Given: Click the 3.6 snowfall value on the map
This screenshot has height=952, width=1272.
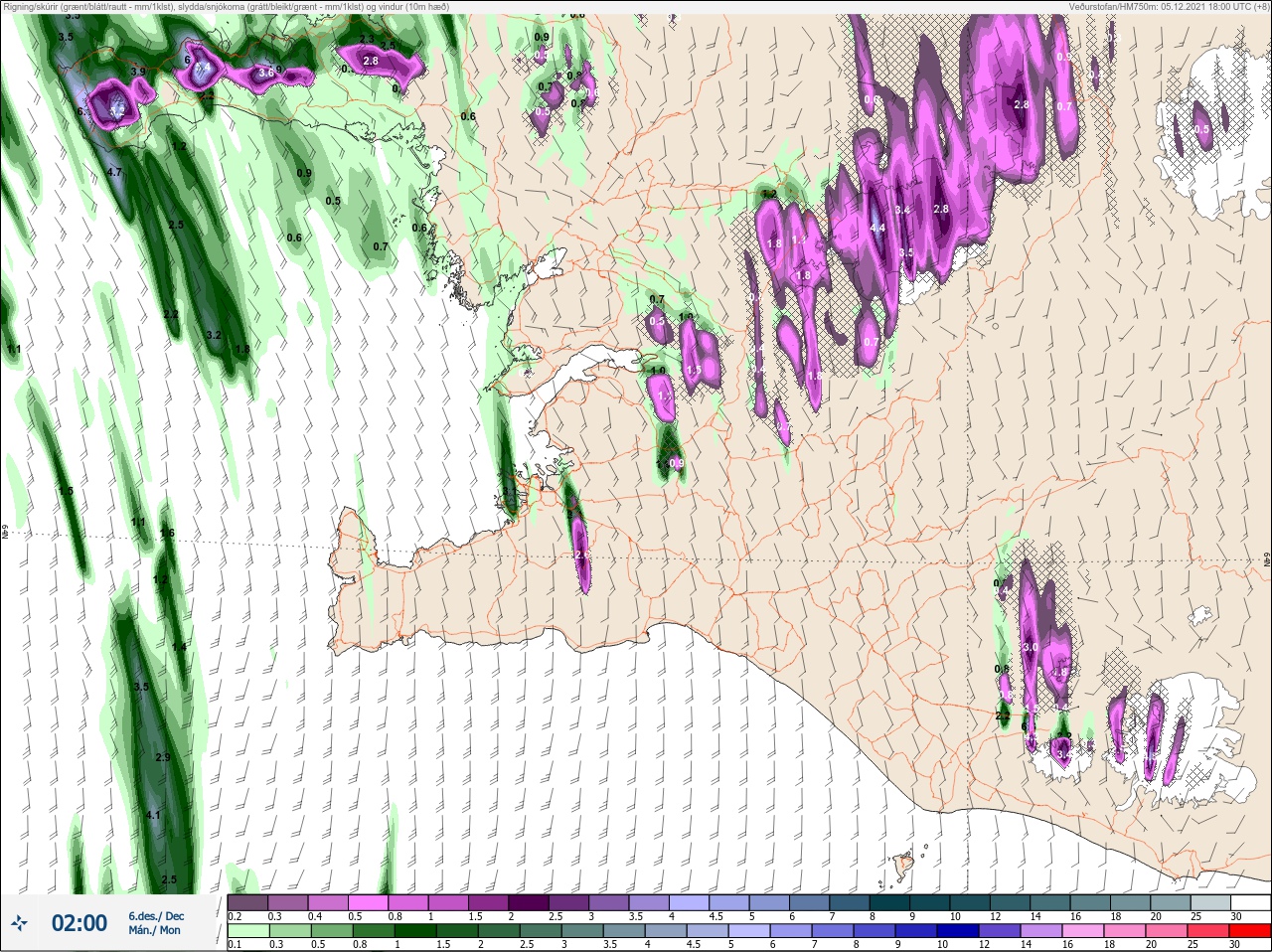Looking at the screenshot, I should 265,73.
